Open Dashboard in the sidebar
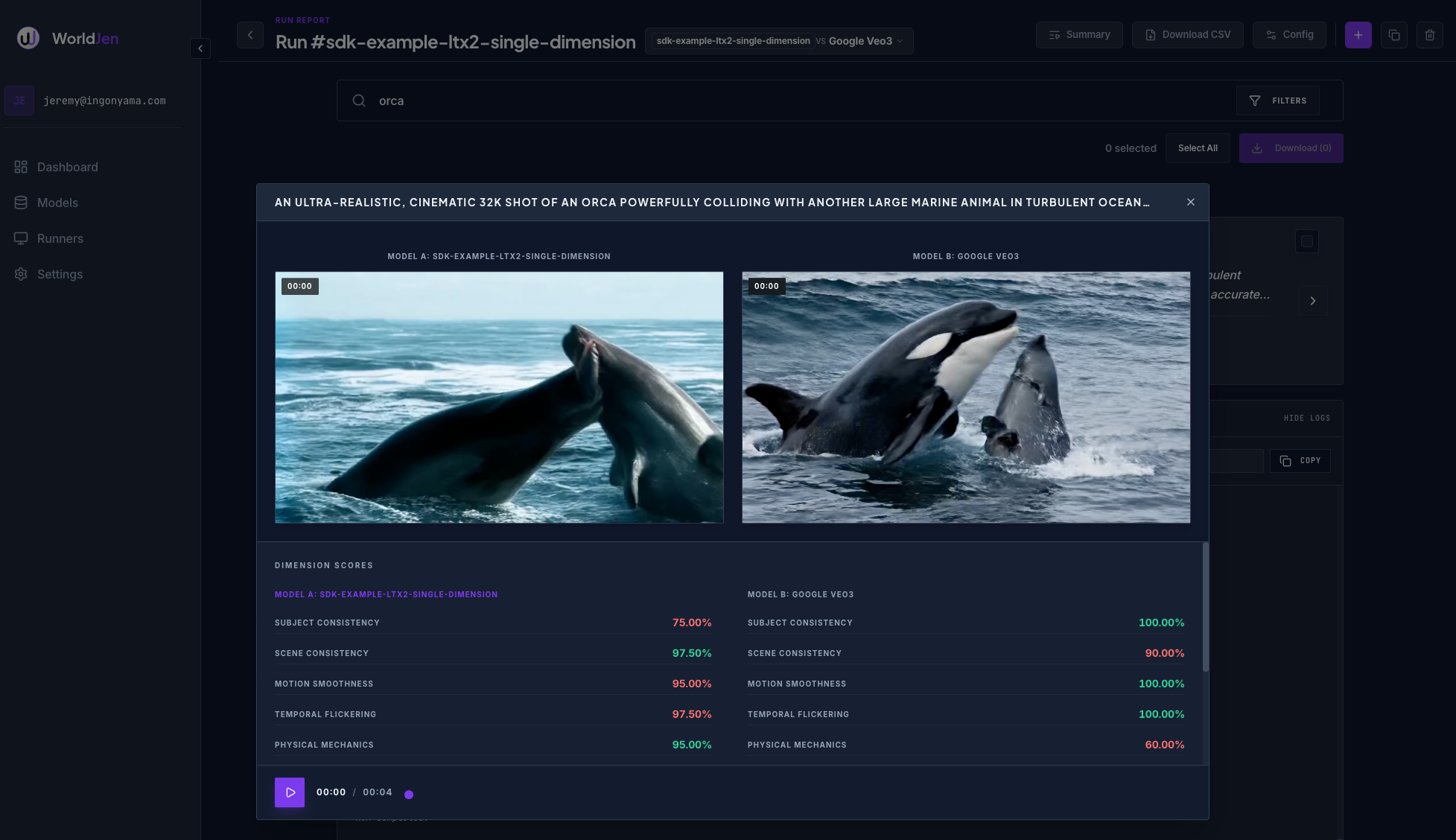Screen dimensions: 1456x840 pyautogui.click(x=67, y=167)
